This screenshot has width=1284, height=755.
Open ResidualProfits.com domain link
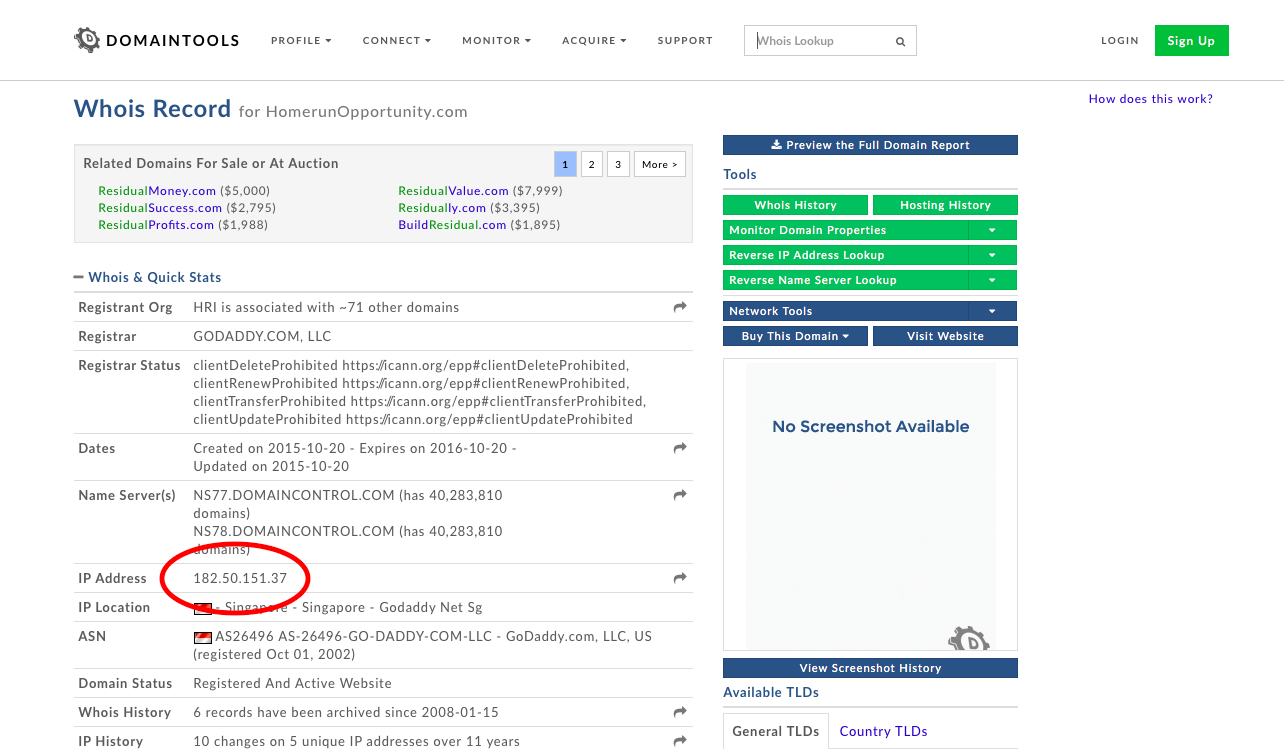point(156,225)
